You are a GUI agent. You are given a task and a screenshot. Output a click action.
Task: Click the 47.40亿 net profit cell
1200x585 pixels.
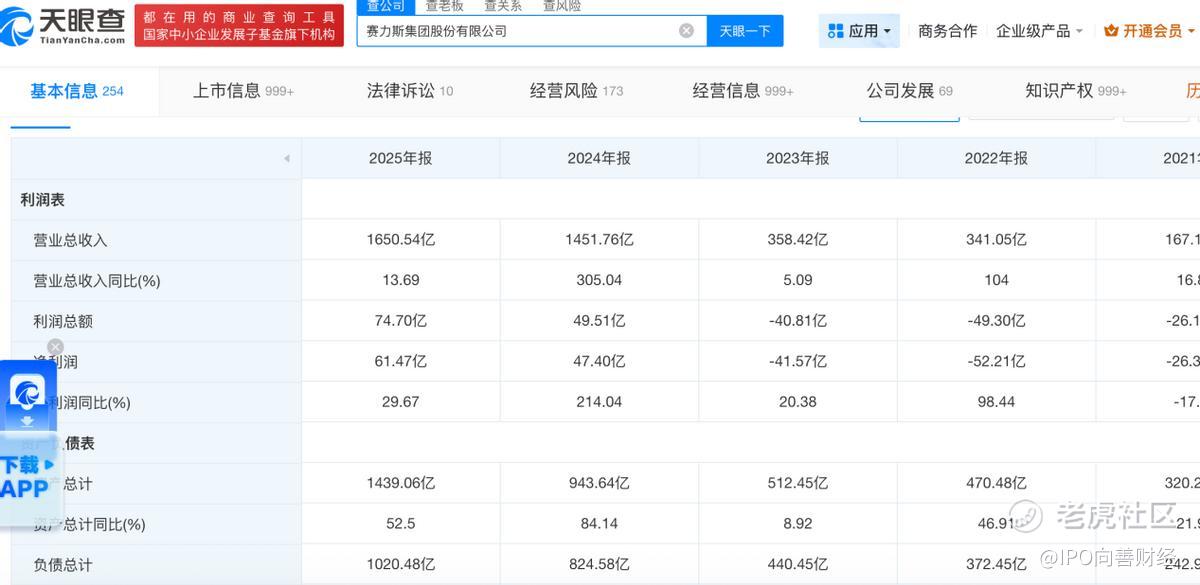coord(599,361)
